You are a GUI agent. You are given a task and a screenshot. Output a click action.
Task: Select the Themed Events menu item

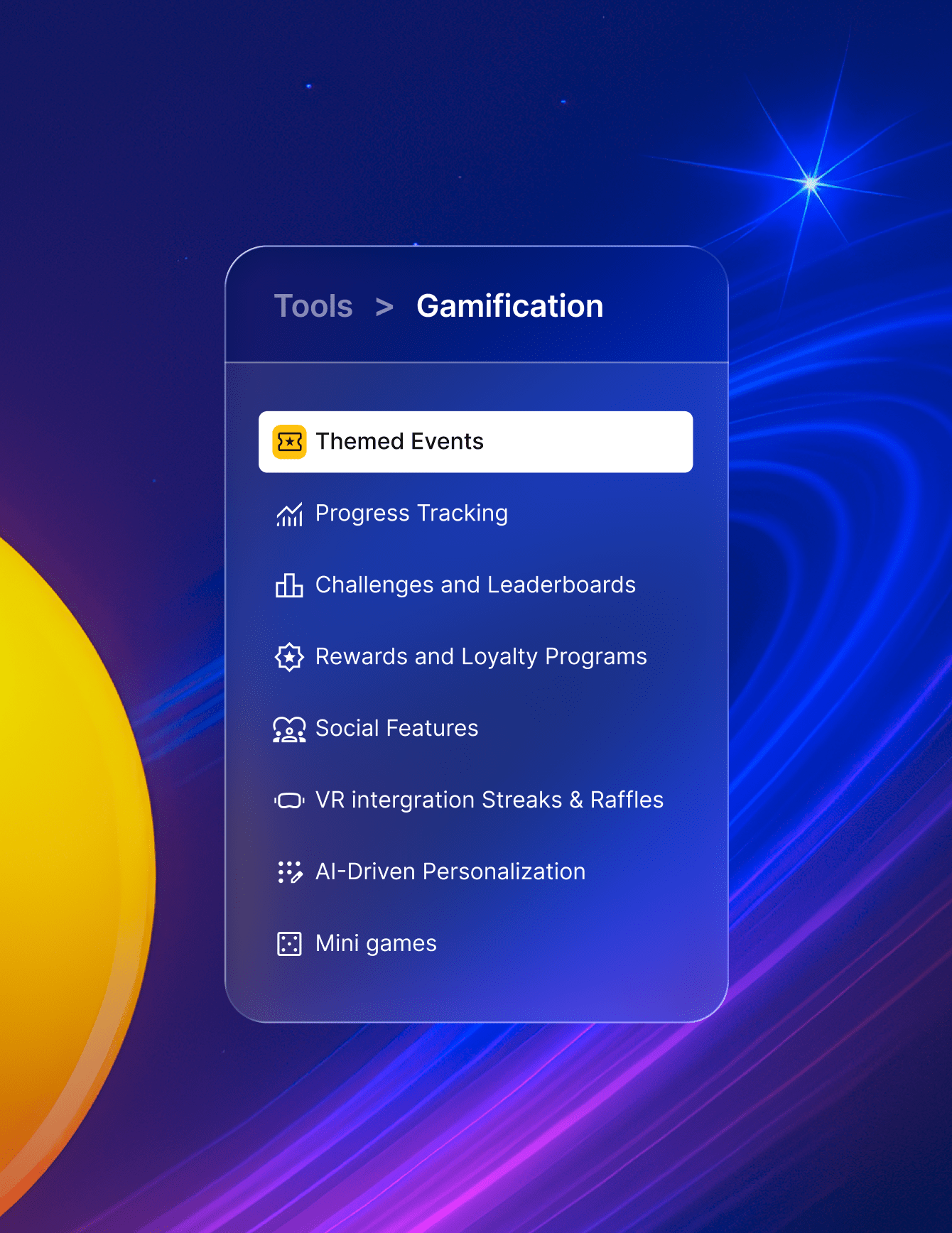tap(475, 442)
